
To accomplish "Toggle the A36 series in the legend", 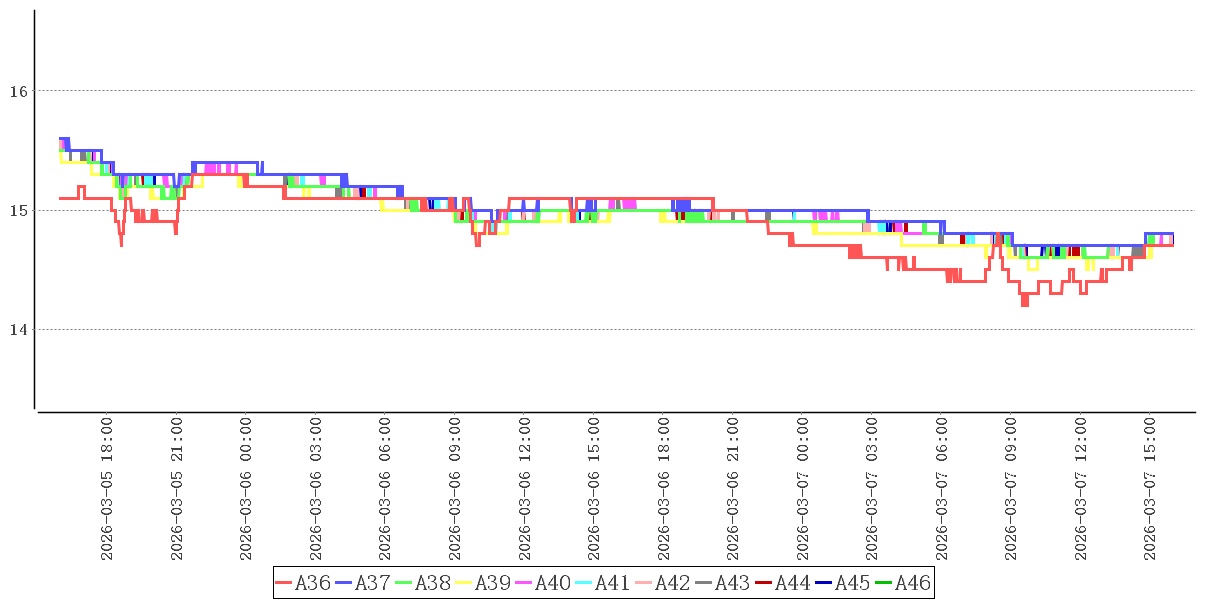I will [x=303, y=583].
